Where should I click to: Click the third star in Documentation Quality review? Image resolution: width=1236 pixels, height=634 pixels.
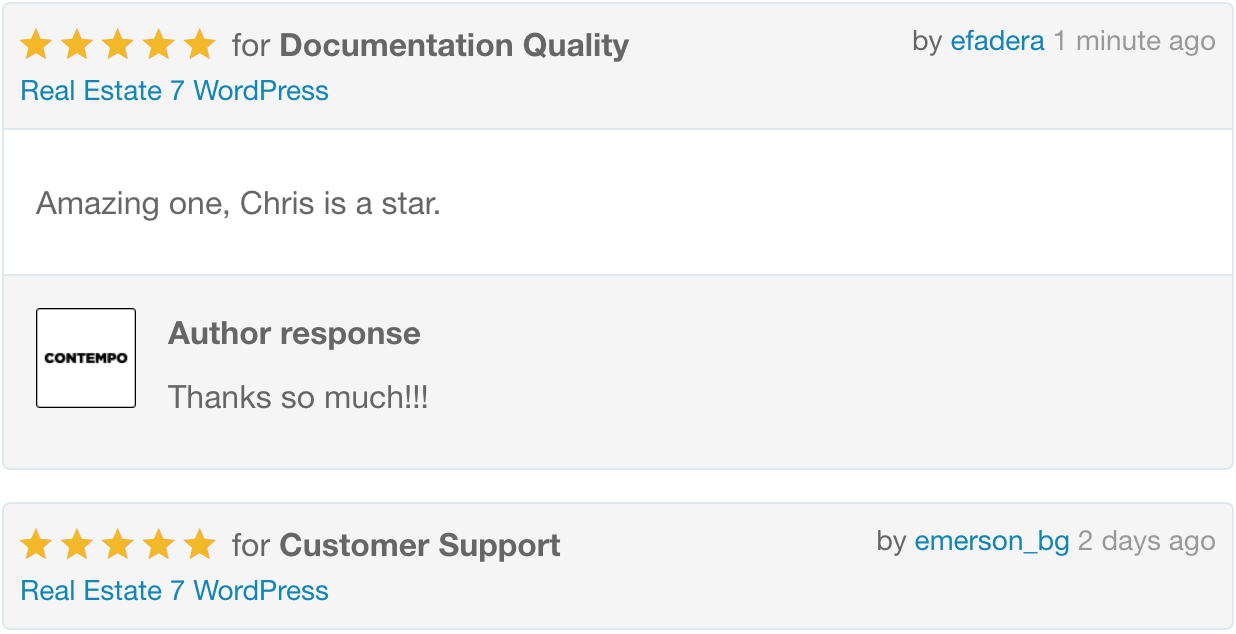point(118,45)
